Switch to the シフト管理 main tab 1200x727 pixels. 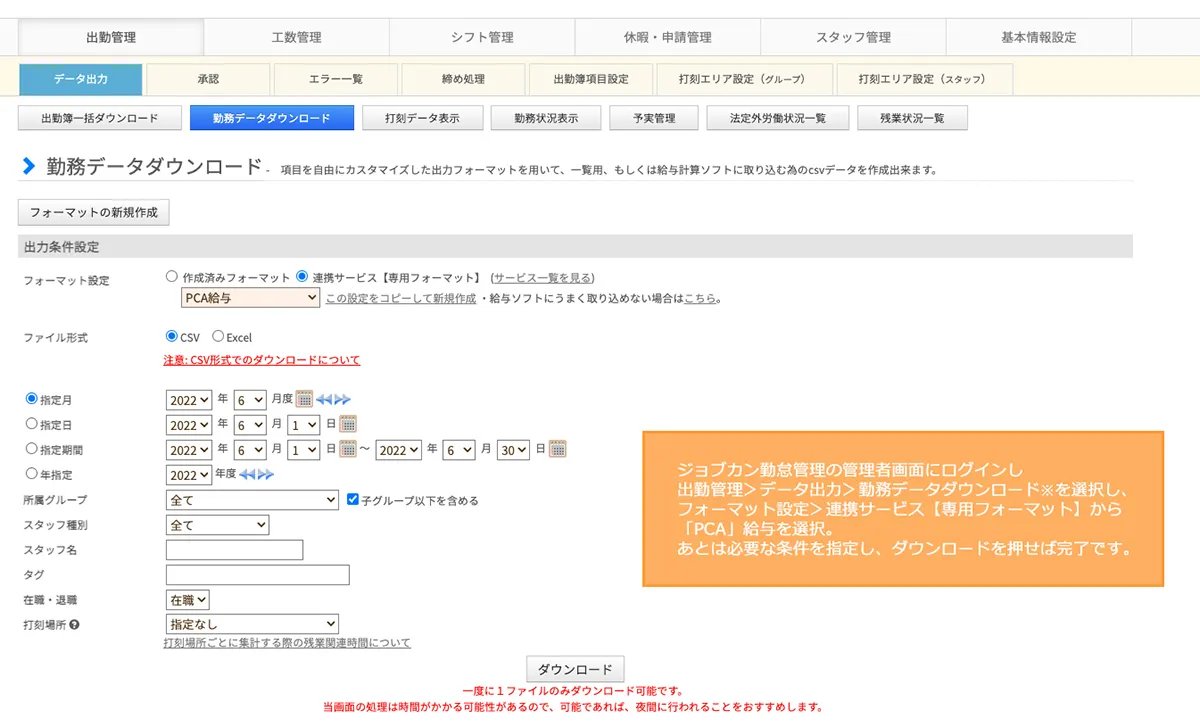point(482,37)
